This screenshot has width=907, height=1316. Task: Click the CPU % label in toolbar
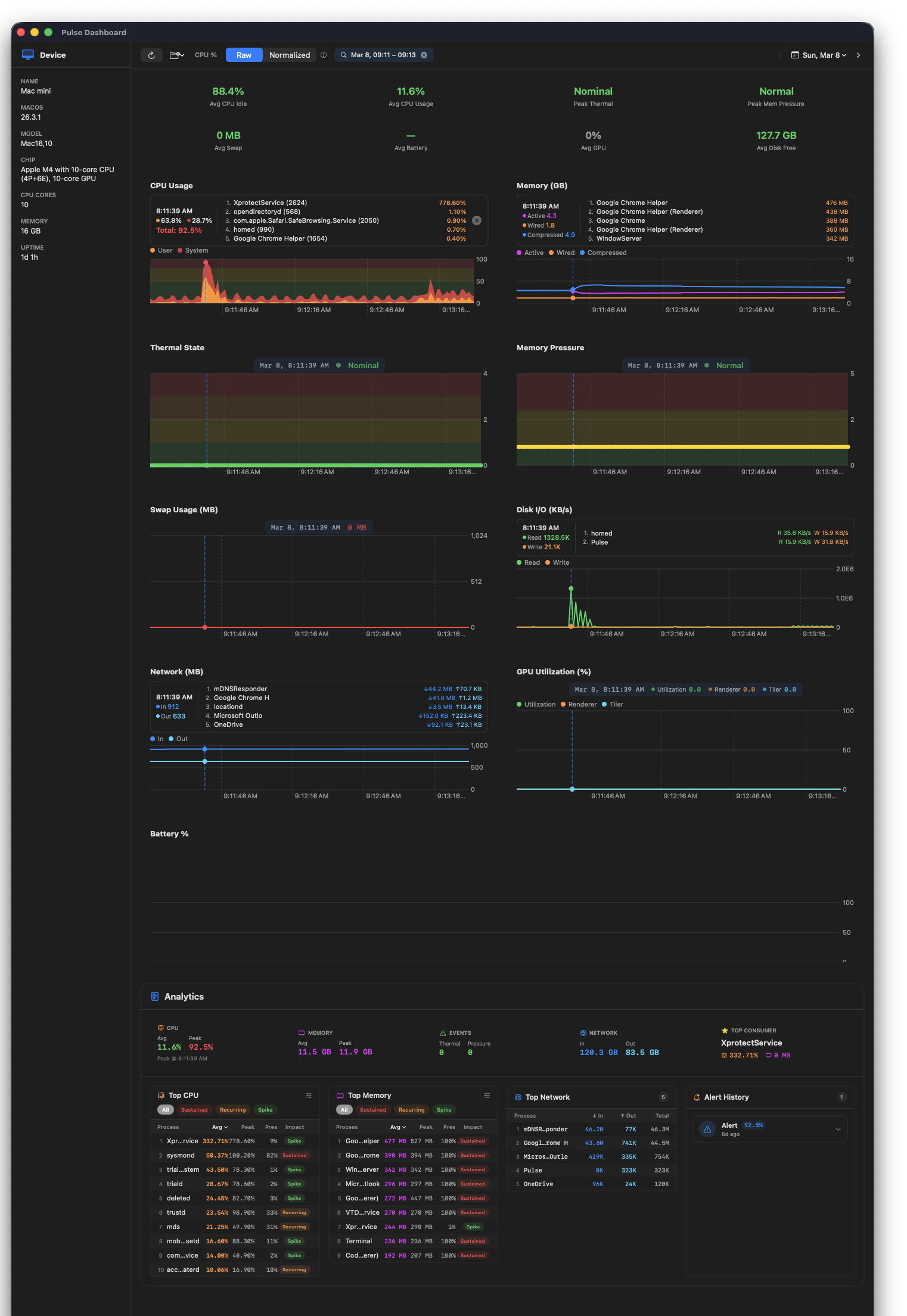(206, 55)
